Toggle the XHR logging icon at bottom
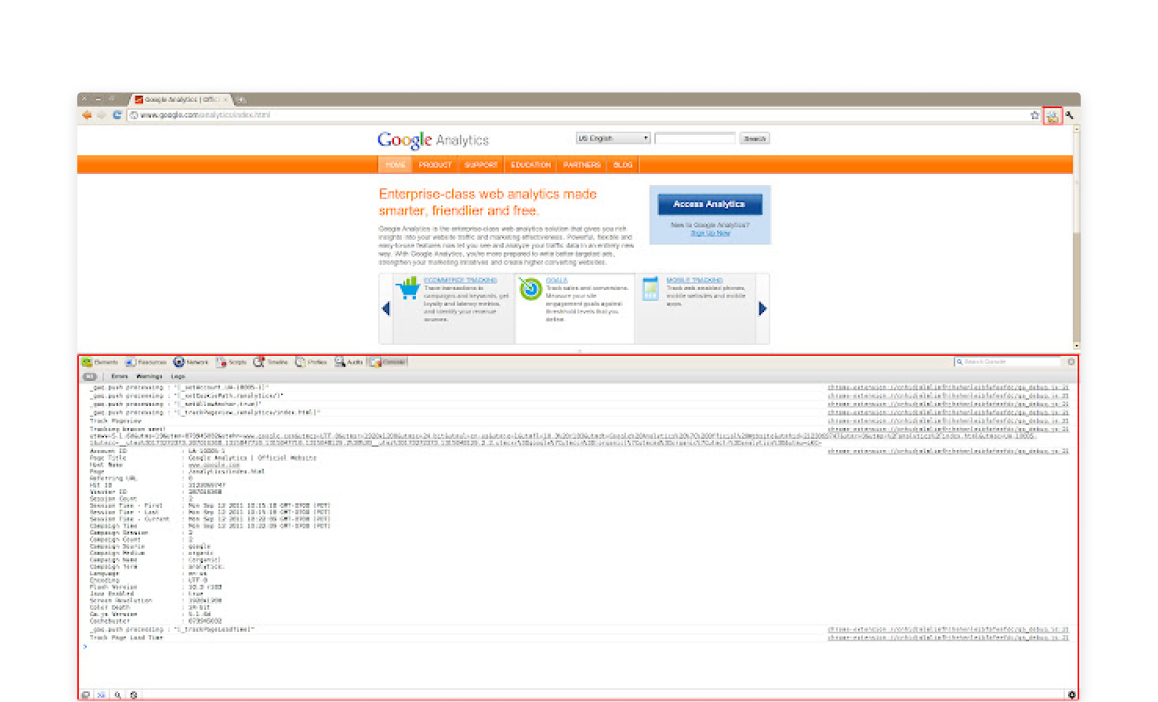Screen dimensions: 1158x702 pos(101,694)
